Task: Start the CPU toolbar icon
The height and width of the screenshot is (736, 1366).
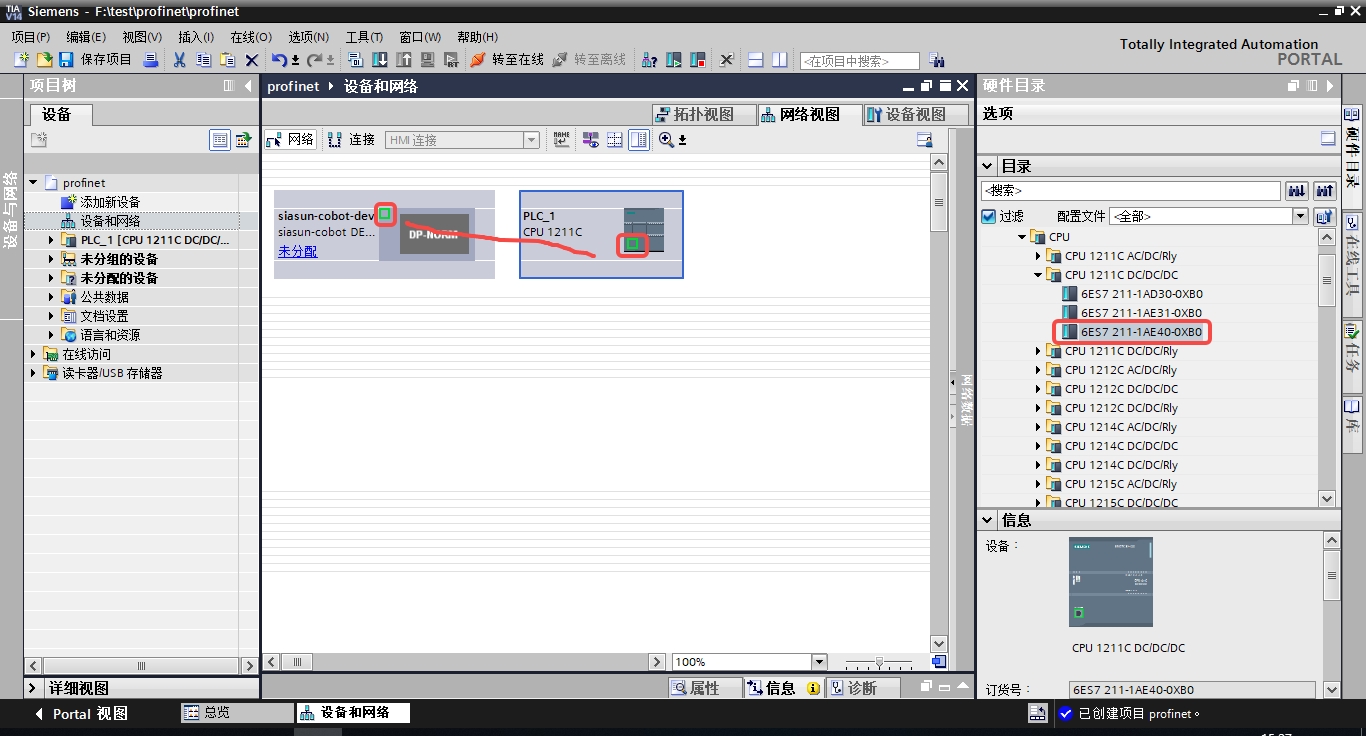Action: point(674,60)
